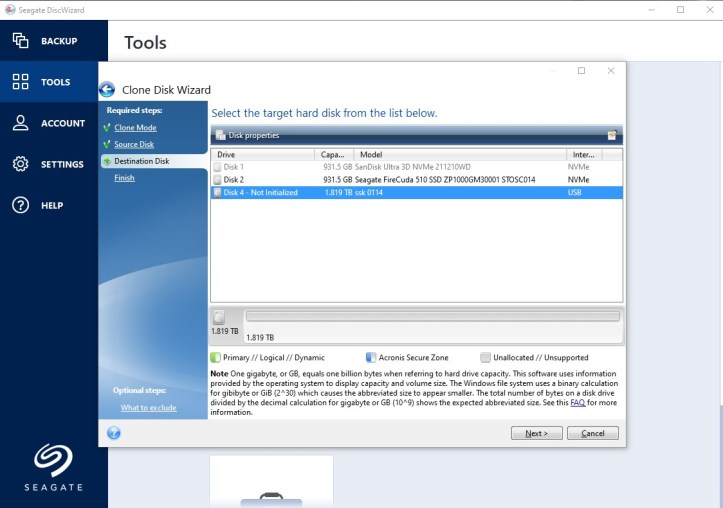The height and width of the screenshot is (508, 723).
Task: Click the Disk properties toolbar button
Action: tap(248, 135)
